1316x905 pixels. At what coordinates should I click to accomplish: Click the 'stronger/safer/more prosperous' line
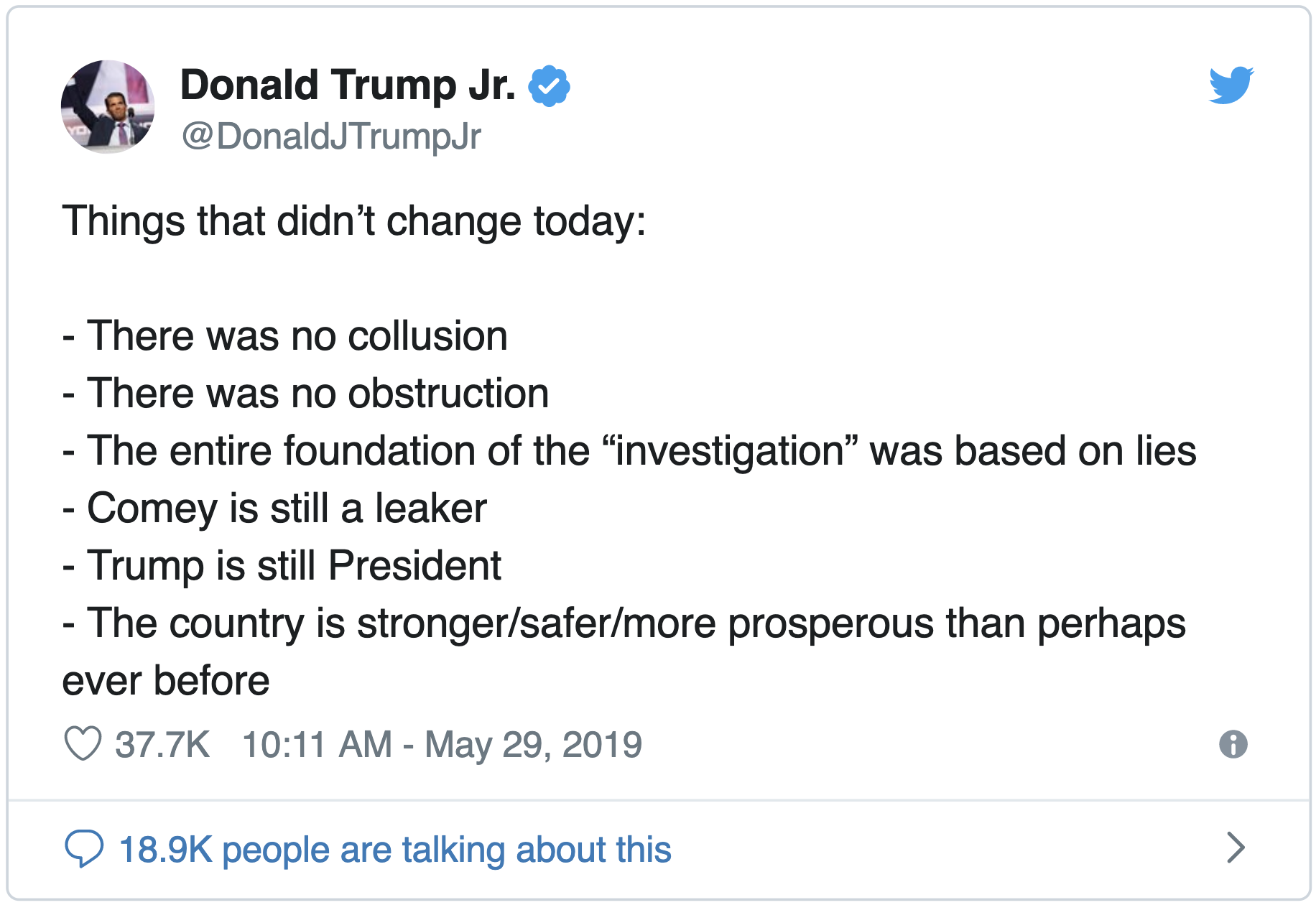624,623
